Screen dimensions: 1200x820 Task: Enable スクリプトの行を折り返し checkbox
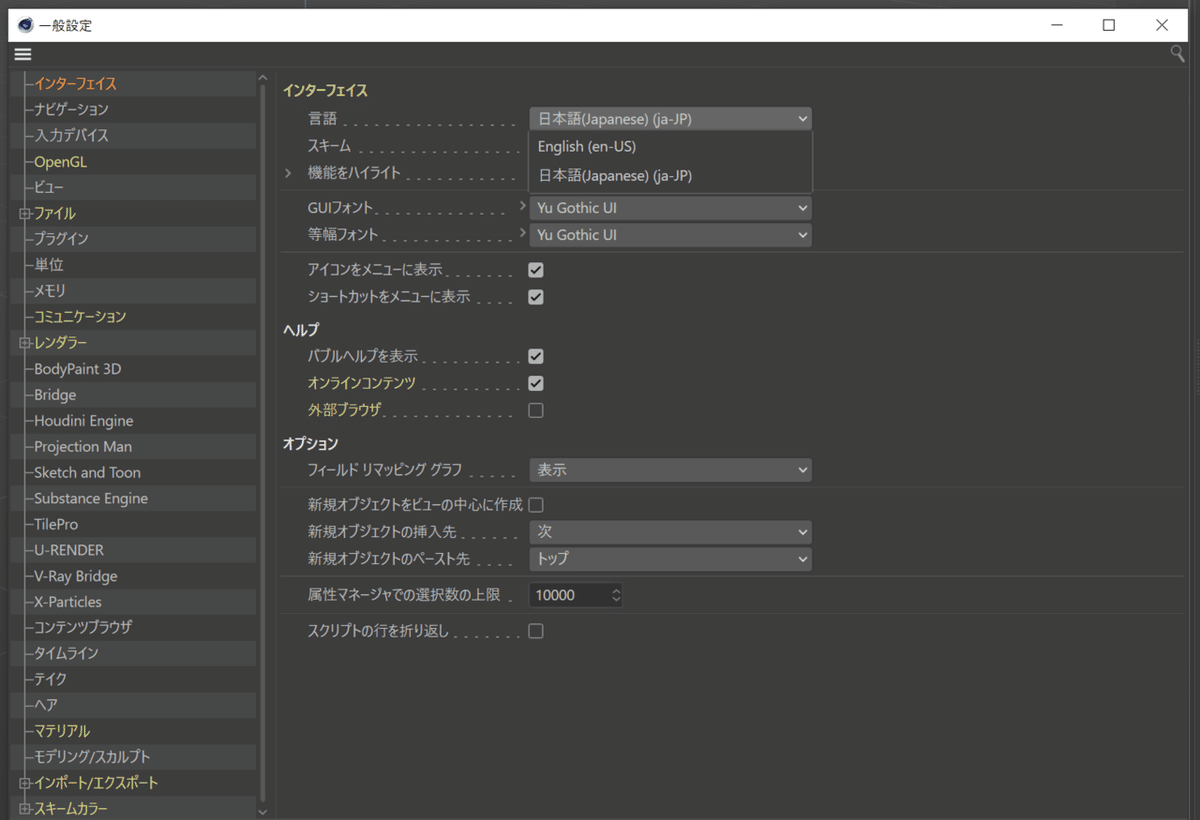point(536,631)
